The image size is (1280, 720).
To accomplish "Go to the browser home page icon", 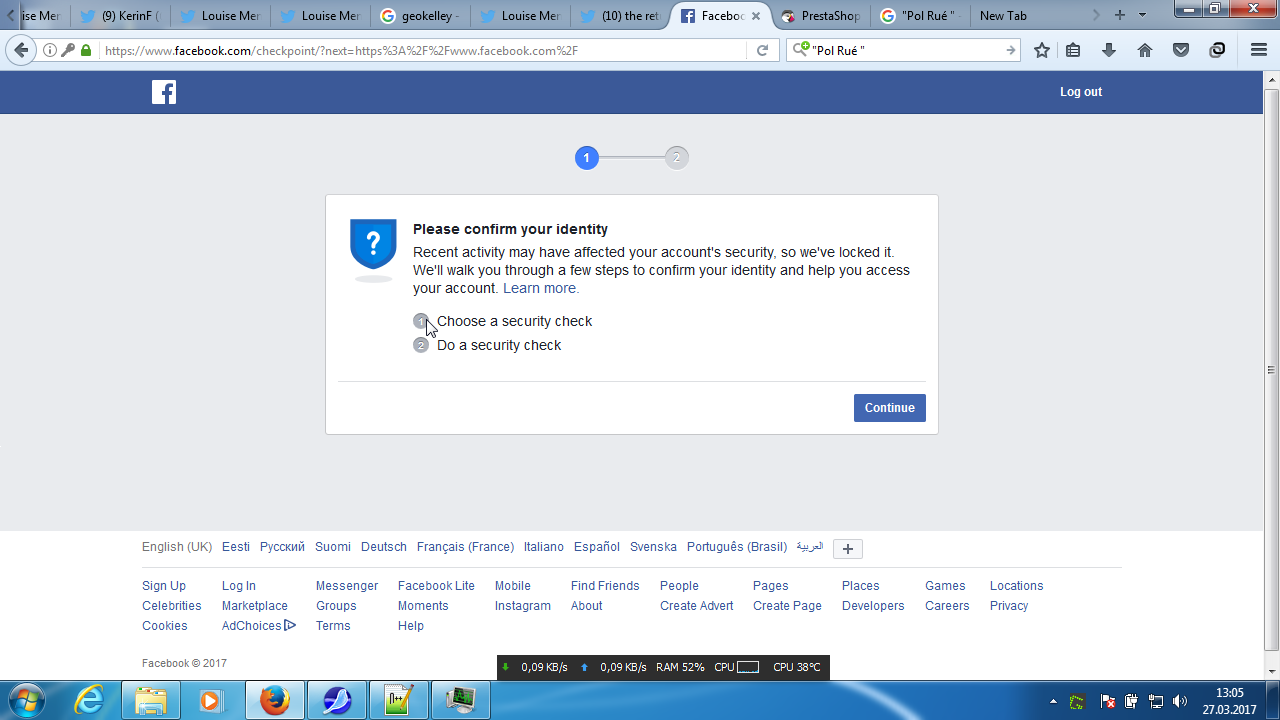I will click(x=1145, y=50).
